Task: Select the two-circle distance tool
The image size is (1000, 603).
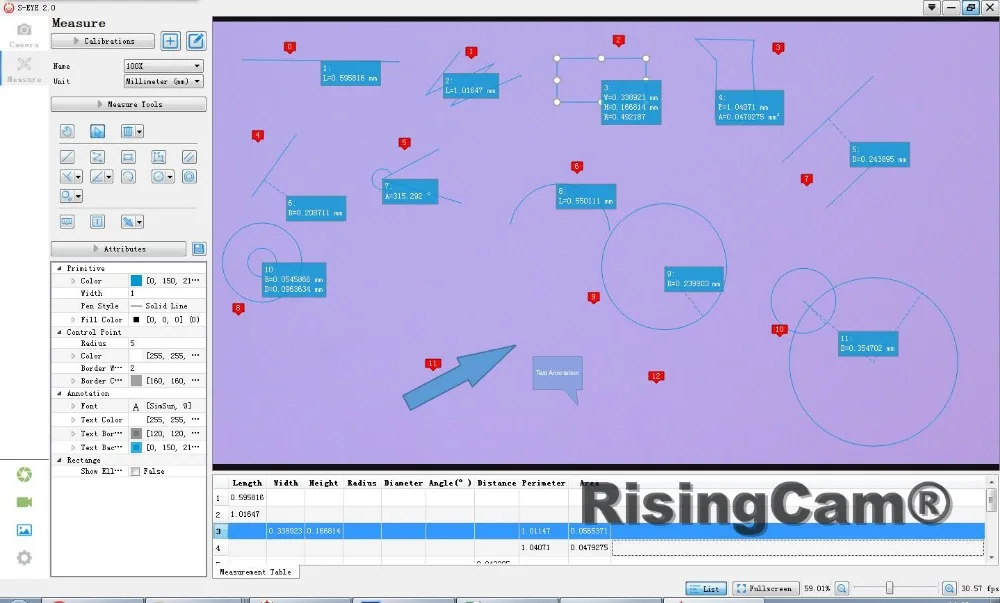Action: 66,196
